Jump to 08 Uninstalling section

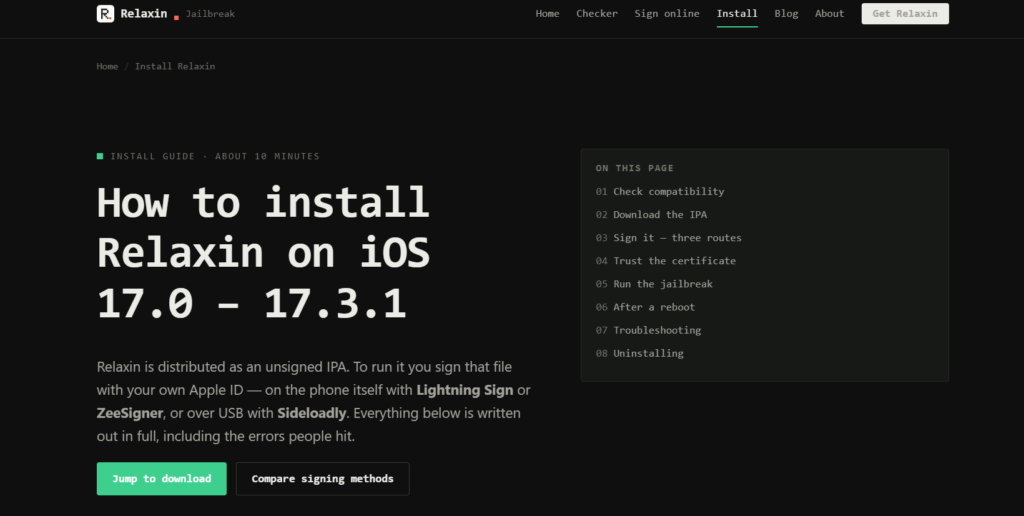639,353
